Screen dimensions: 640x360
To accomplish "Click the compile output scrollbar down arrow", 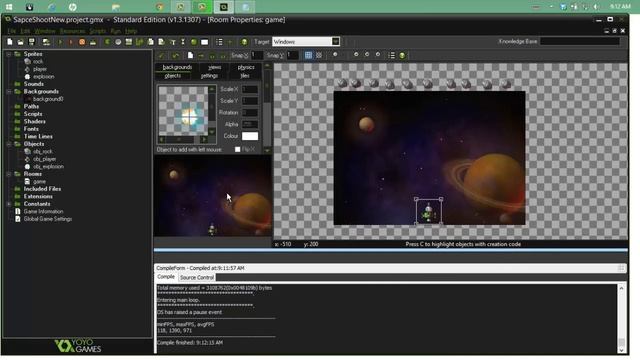I will click(x=621, y=350).
